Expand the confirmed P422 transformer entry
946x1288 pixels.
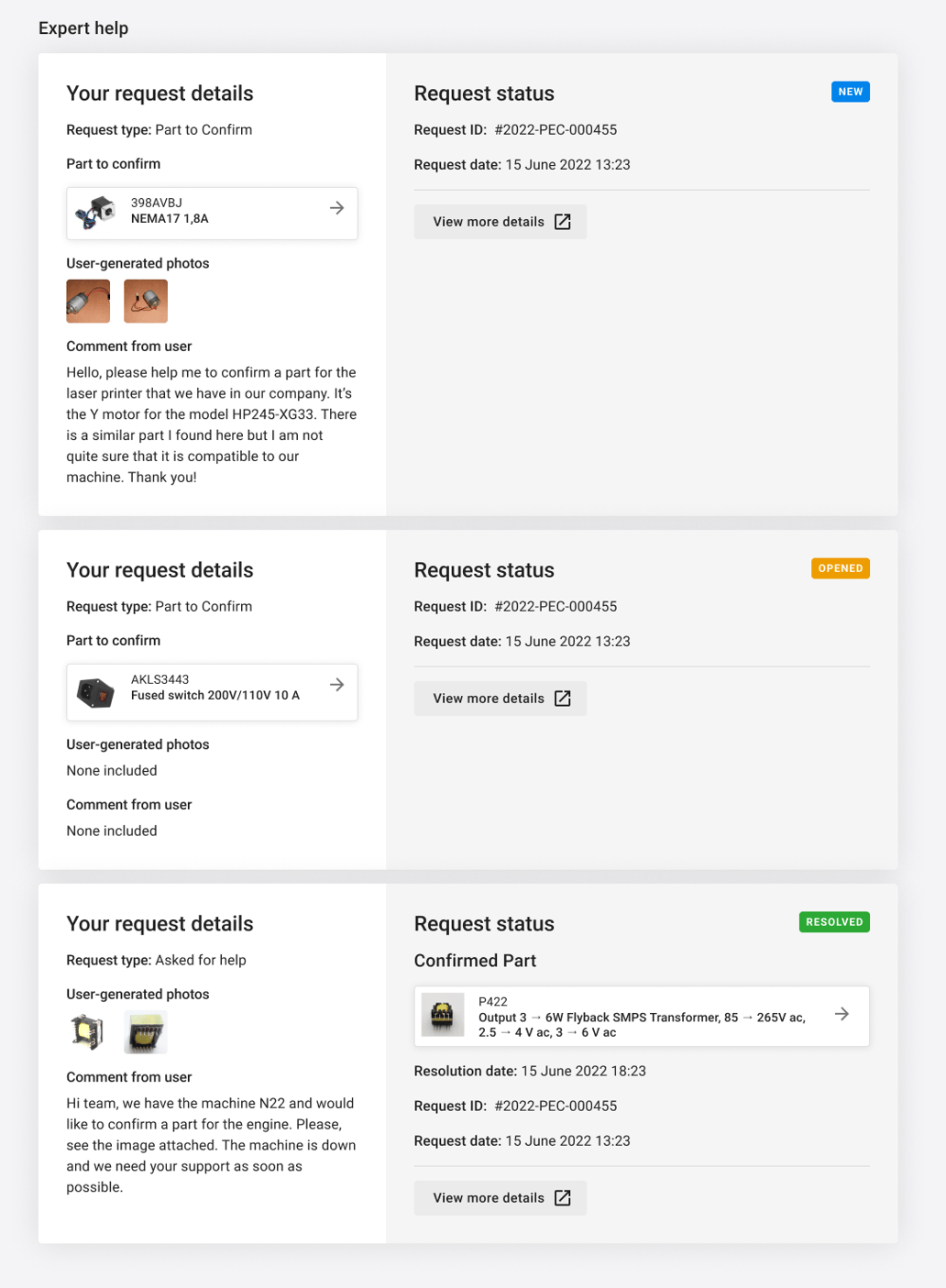pos(841,1015)
